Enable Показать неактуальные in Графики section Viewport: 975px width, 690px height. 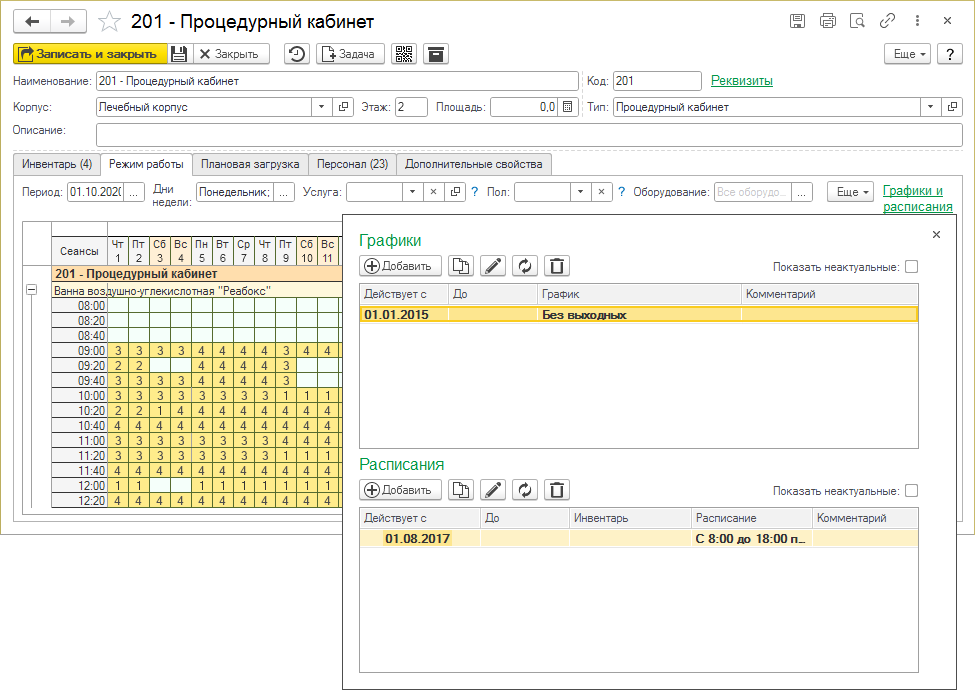pos(910,267)
